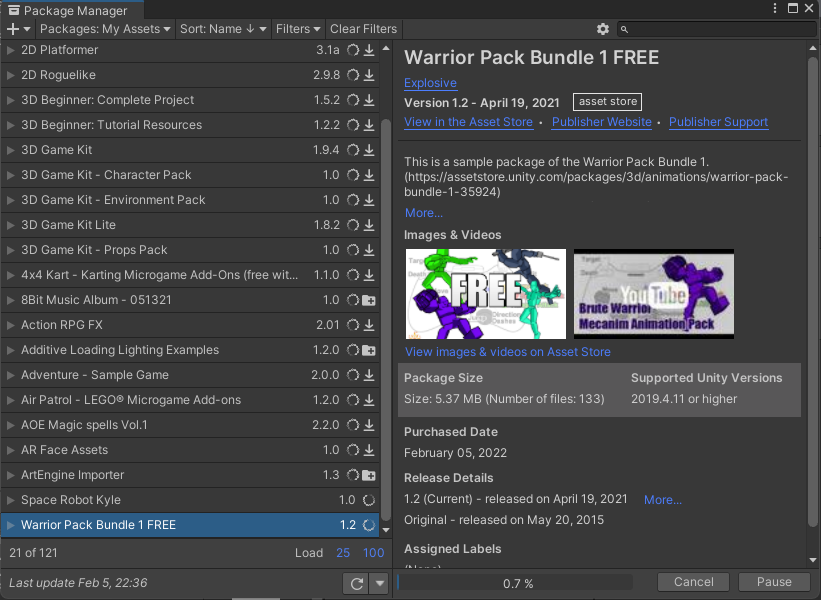This screenshot has height=600, width=821.
Task: Click the details panel vertical scrollbar
Action: tap(813, 291)
